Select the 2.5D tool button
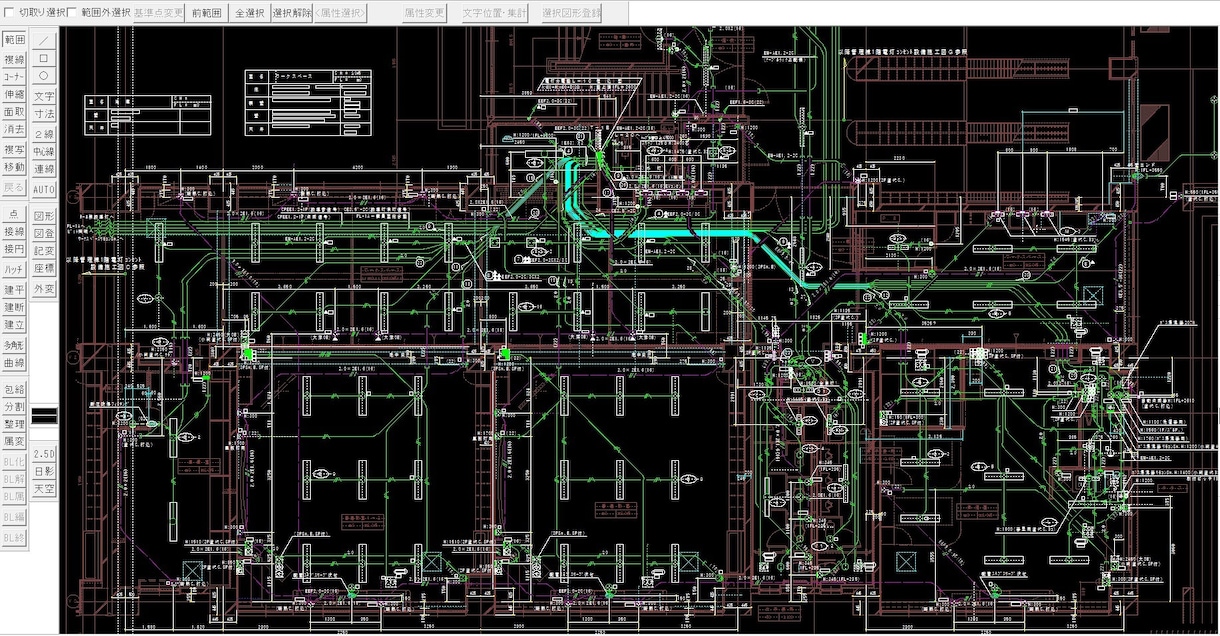This screenshot has height=636, width=1220. coord(44,454)
